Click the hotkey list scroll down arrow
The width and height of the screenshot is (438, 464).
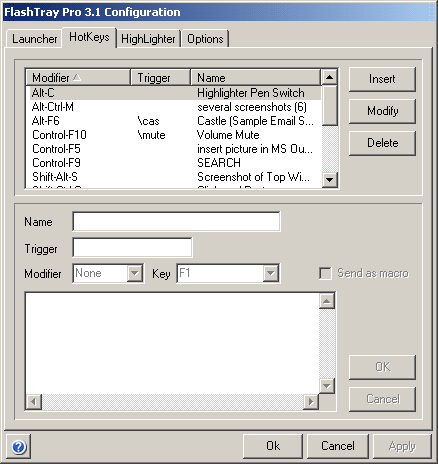(329, 180)
